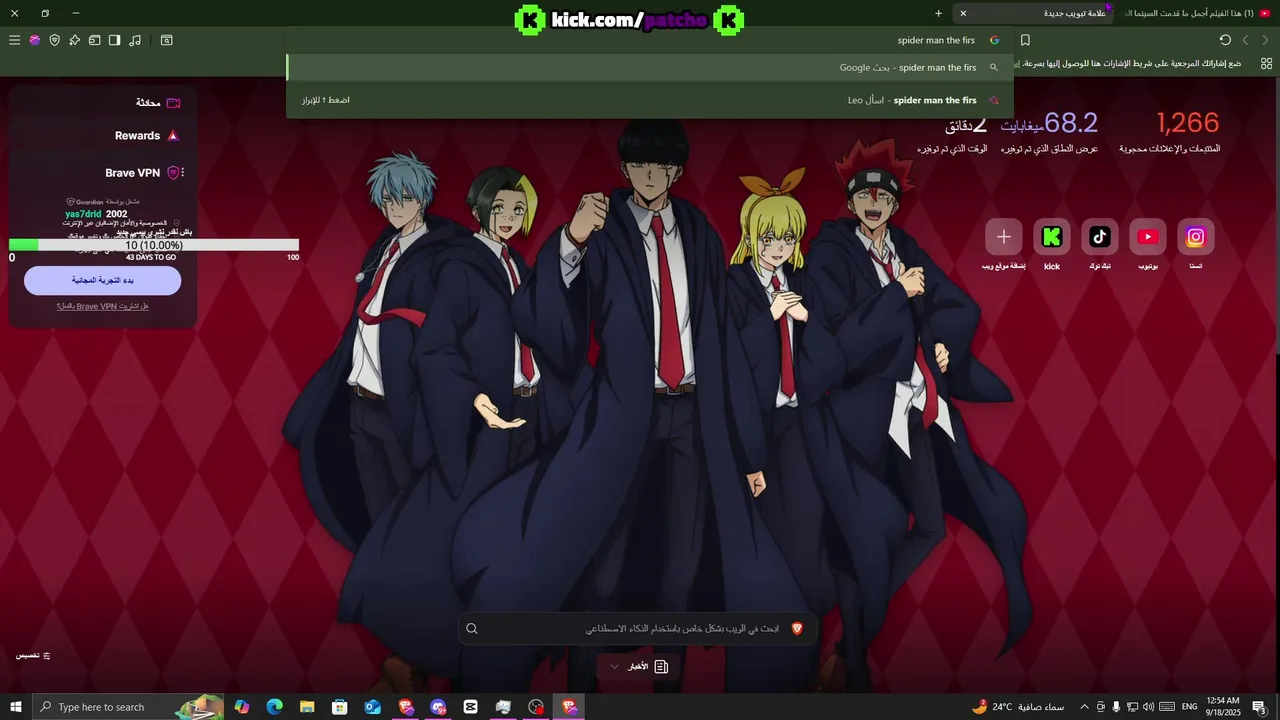Click the active Brave taskbar icon

[x=569, y=707]
